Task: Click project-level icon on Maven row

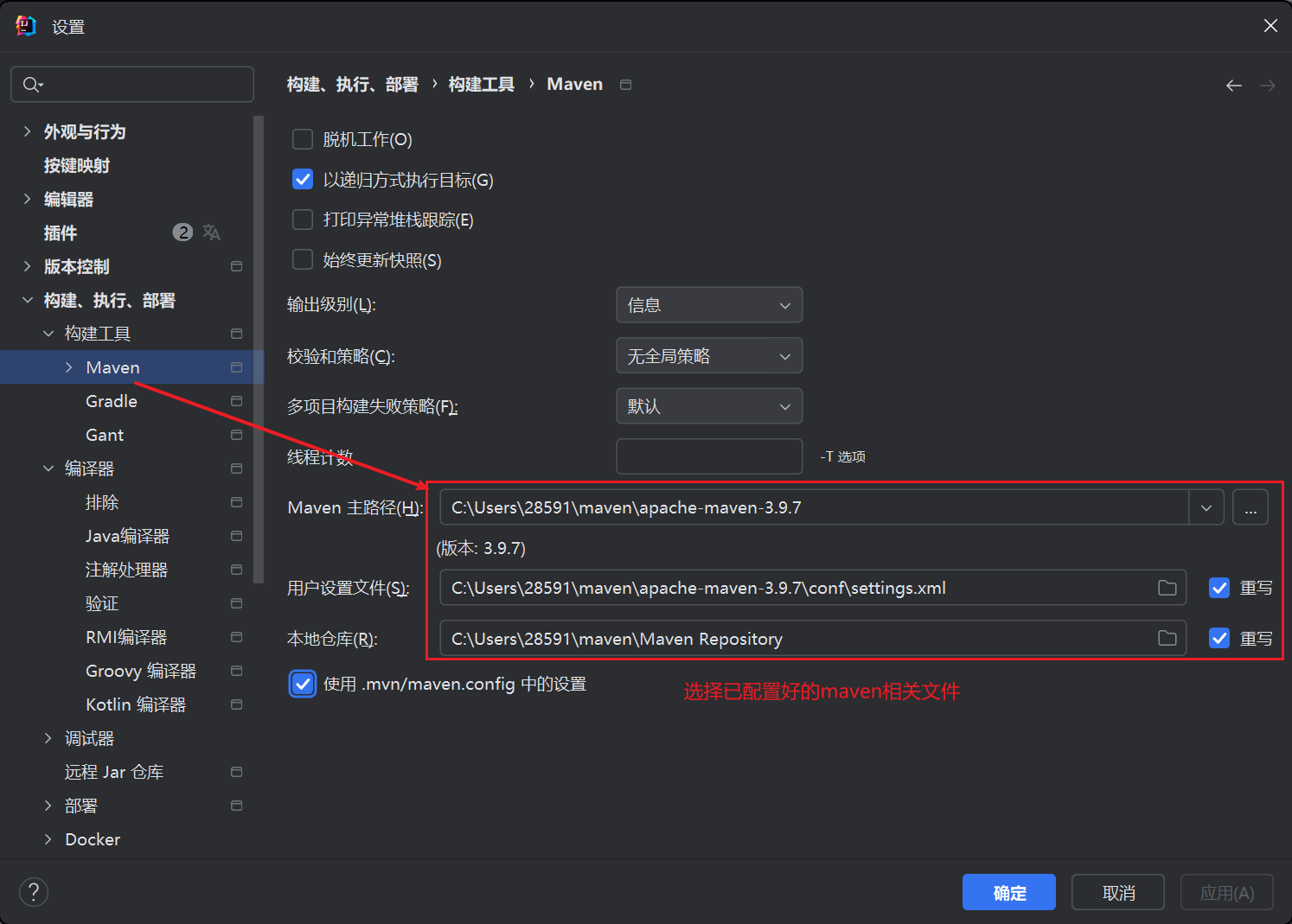Action: click(x=236, y=367)
